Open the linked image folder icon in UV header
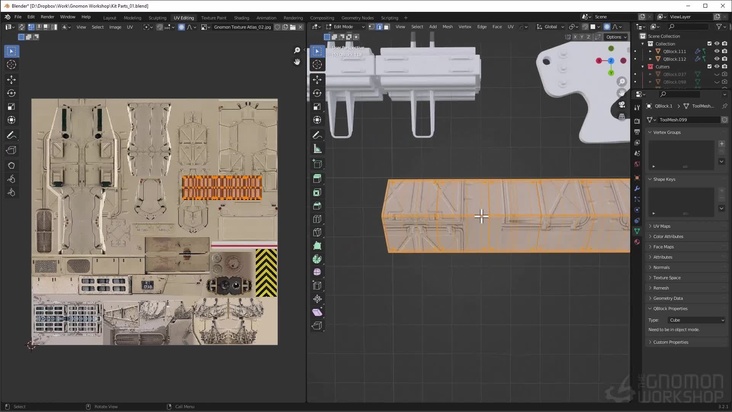Image resolution: width=732 pixels, height=412 pixels. (x=293, y=27)
